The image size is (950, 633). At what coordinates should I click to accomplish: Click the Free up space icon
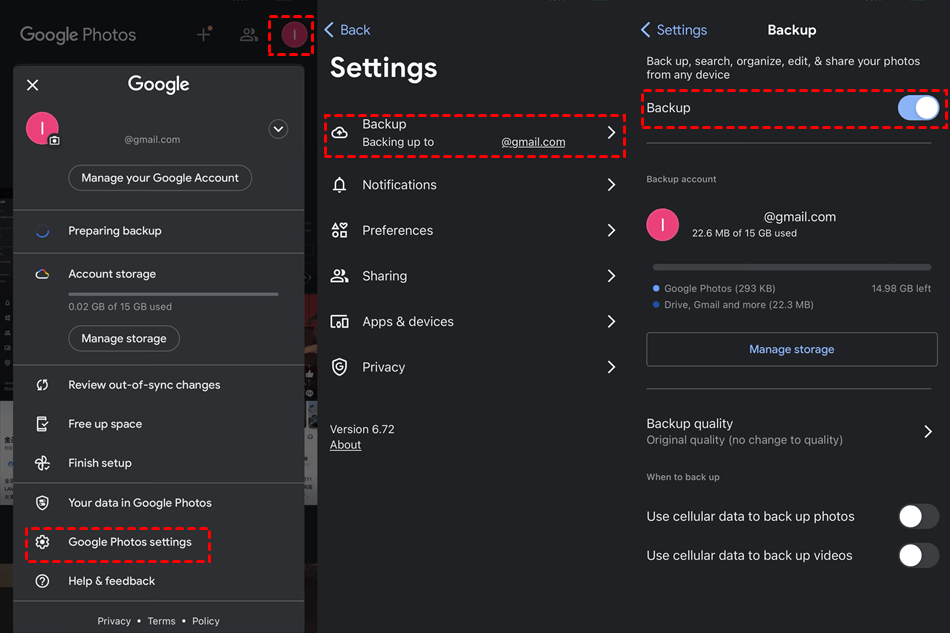click(x=42, y=424)
